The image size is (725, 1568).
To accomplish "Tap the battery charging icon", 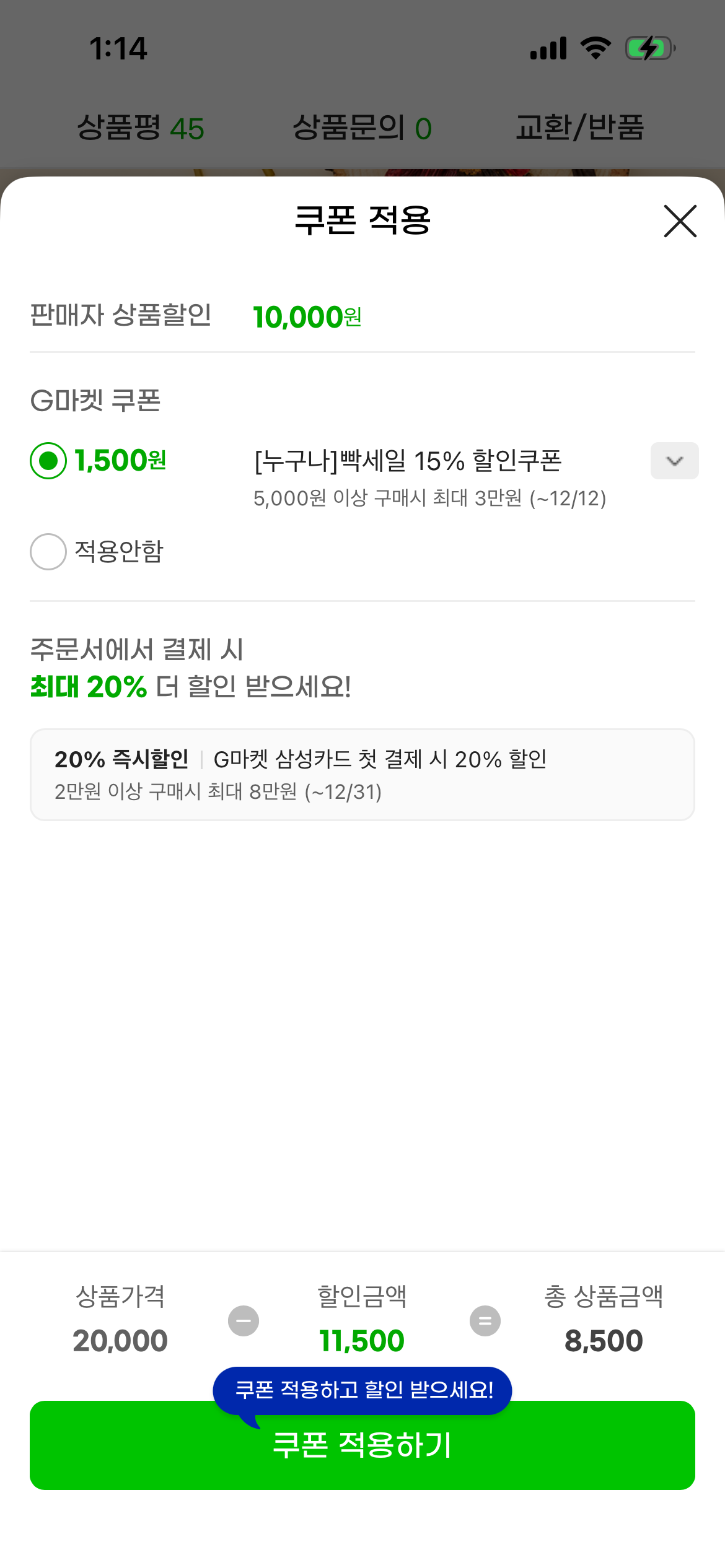I will [x=649, y=48].
